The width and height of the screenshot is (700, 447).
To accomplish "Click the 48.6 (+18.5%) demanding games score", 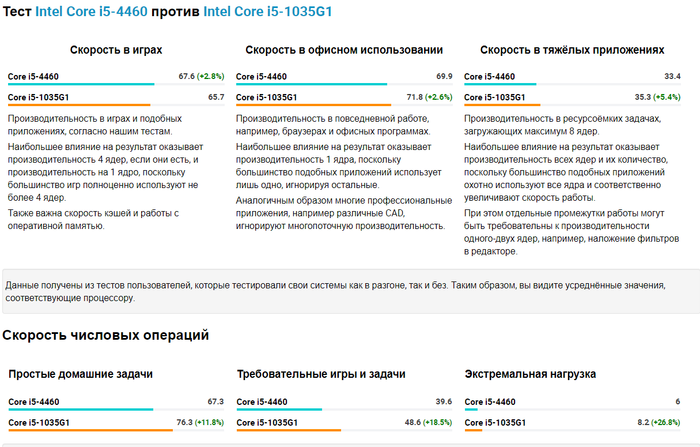I will click(428, 422).
